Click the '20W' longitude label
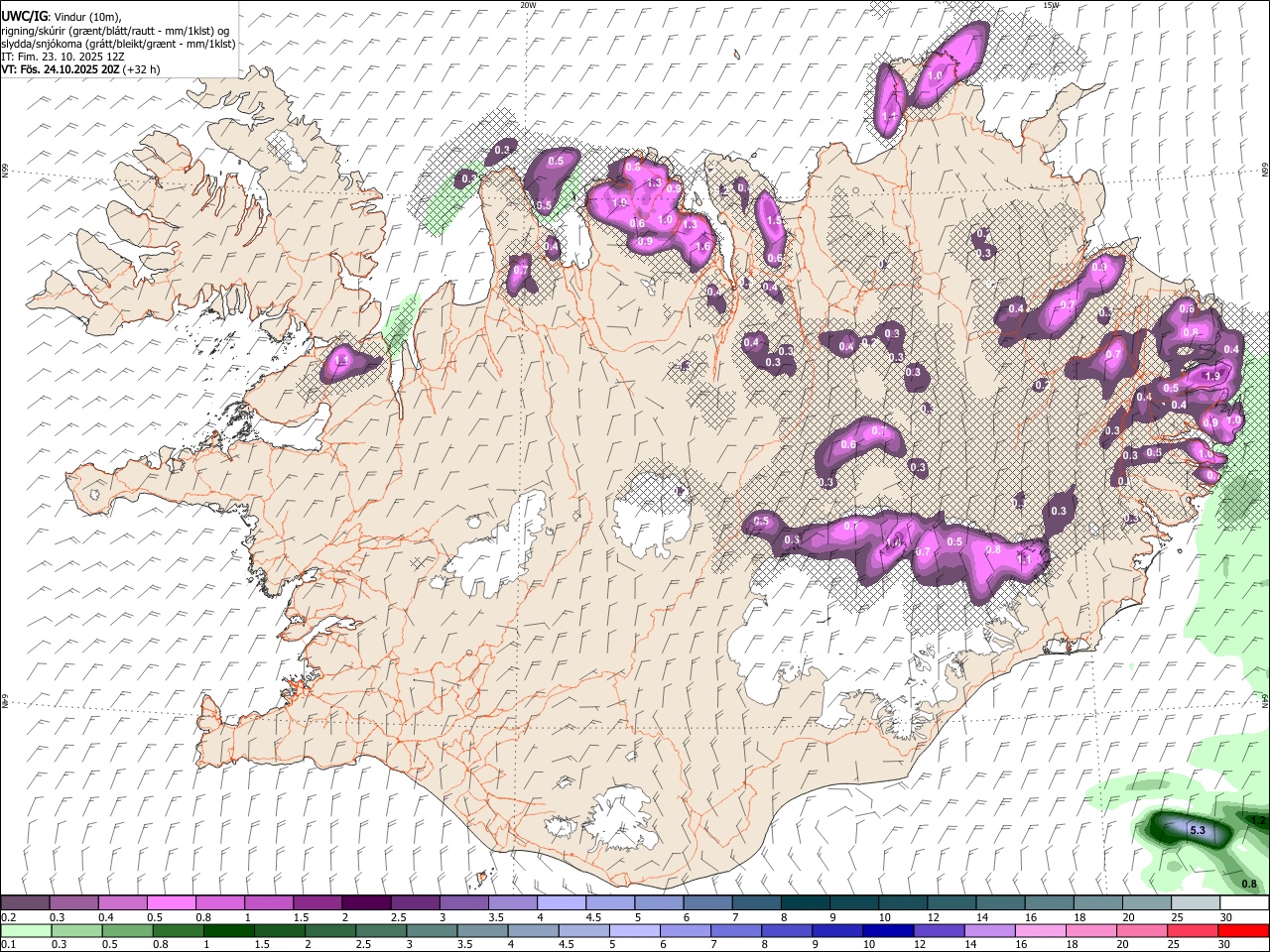This screenshot has width=1270, height=952. 528,5
